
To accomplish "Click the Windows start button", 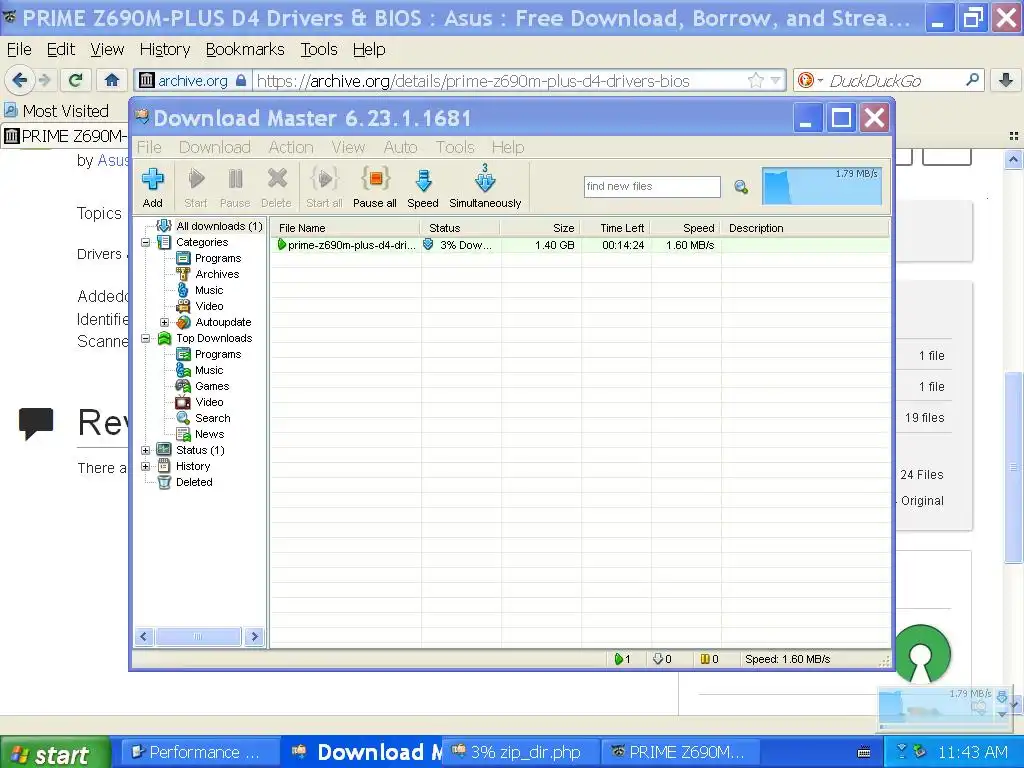I will pyautogui.click(x=55, y=753).
